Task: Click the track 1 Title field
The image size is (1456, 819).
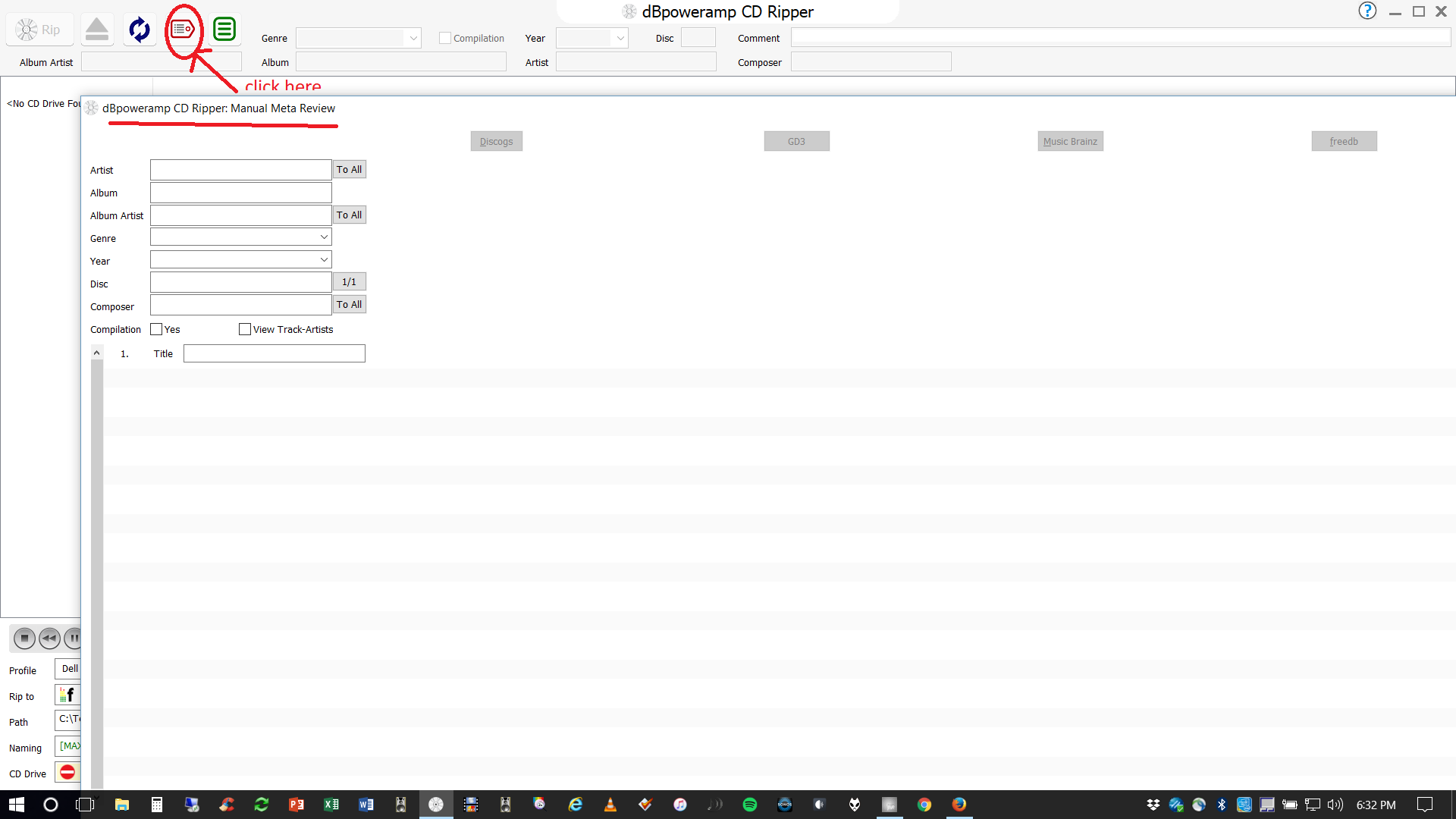Action: click(274, 353)
